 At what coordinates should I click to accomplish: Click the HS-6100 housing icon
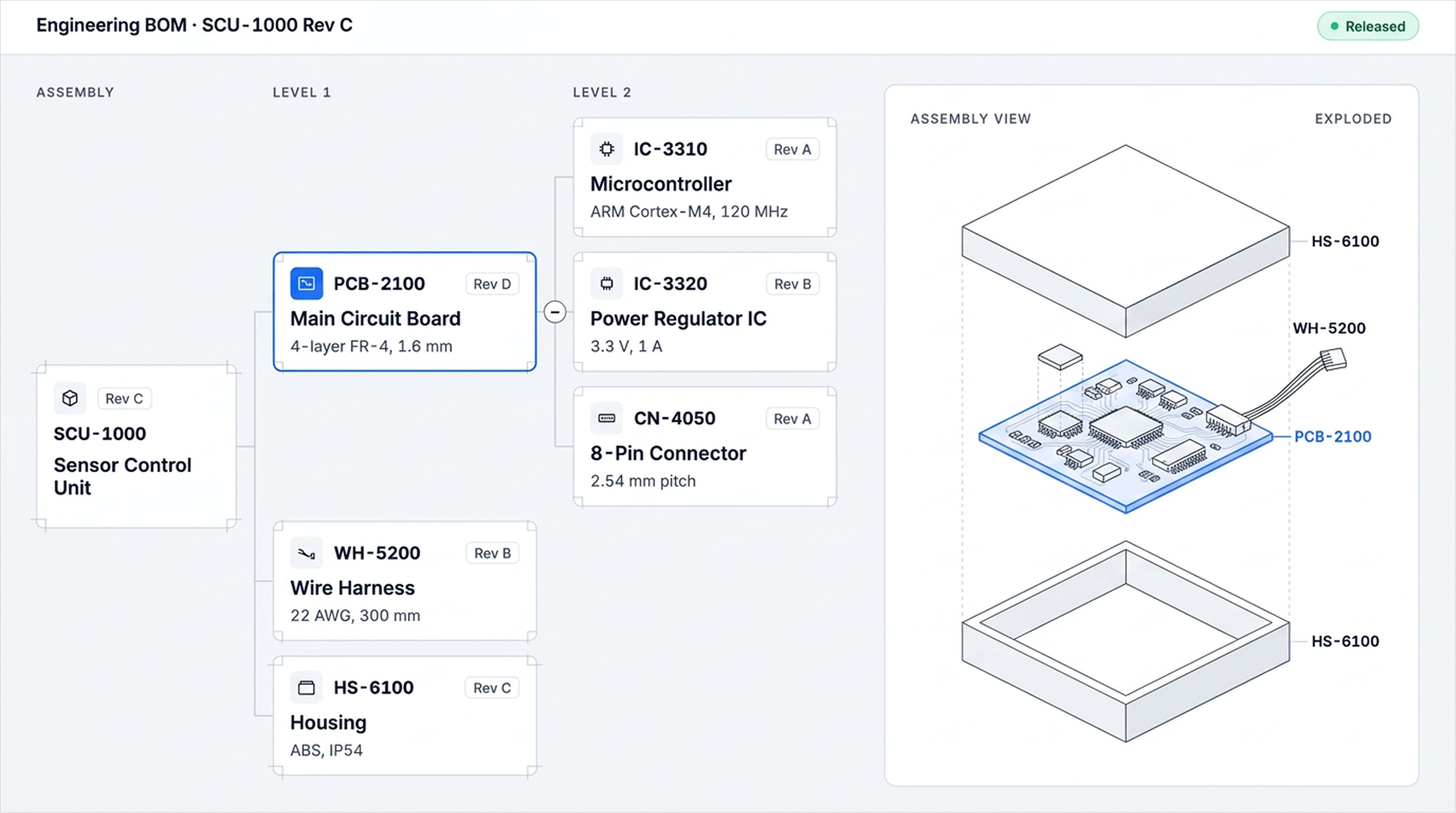(x=306, y=687)
